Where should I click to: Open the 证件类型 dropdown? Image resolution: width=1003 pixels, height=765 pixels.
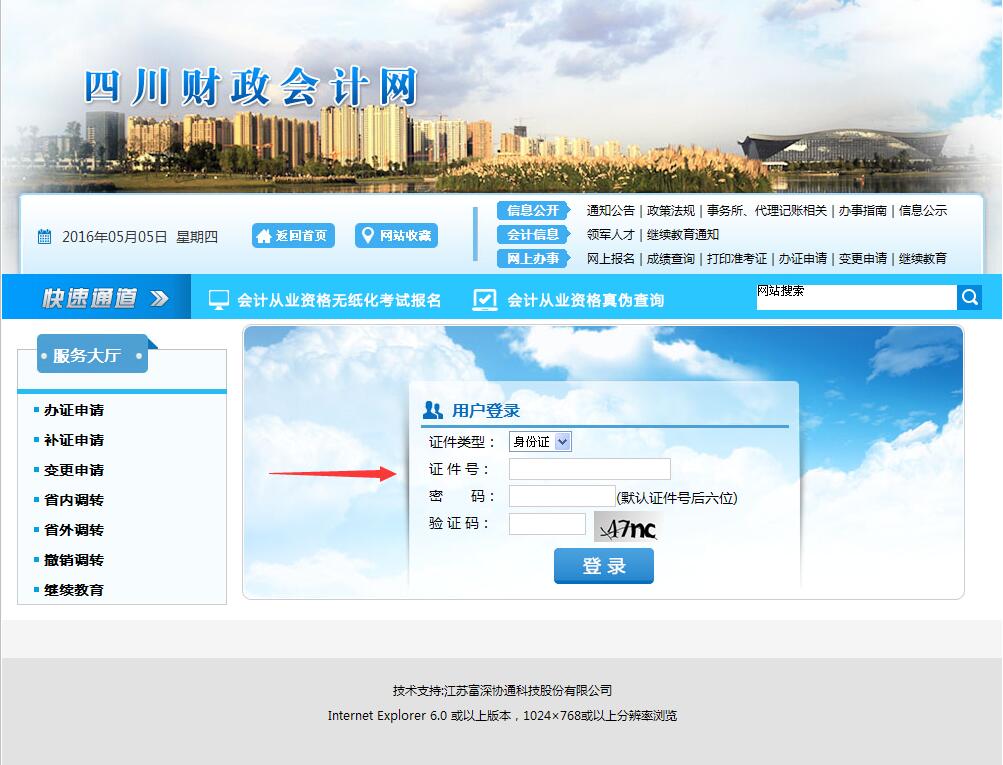(x=540, y=441)
